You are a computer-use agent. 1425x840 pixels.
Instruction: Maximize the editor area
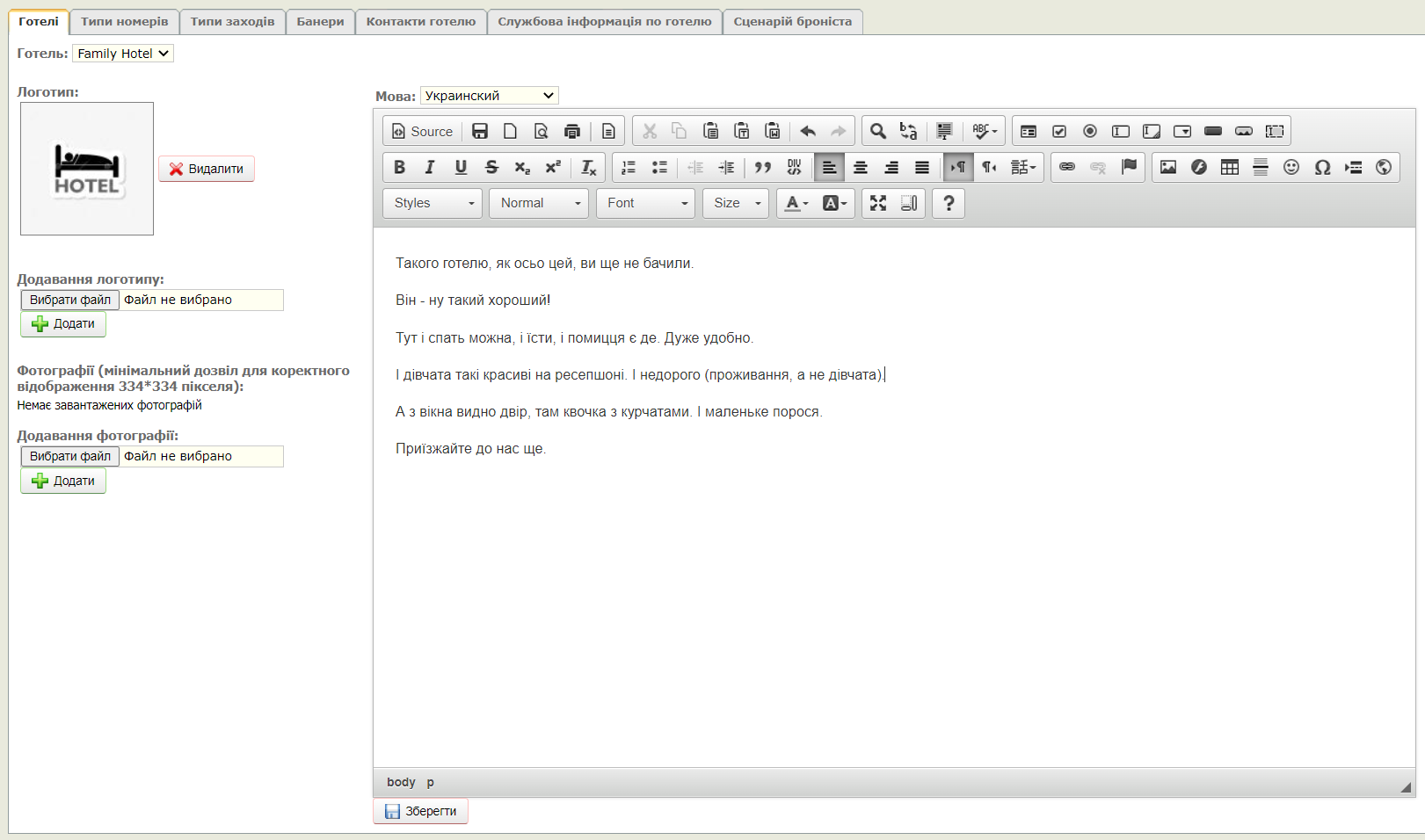click(x=877, y=203)
